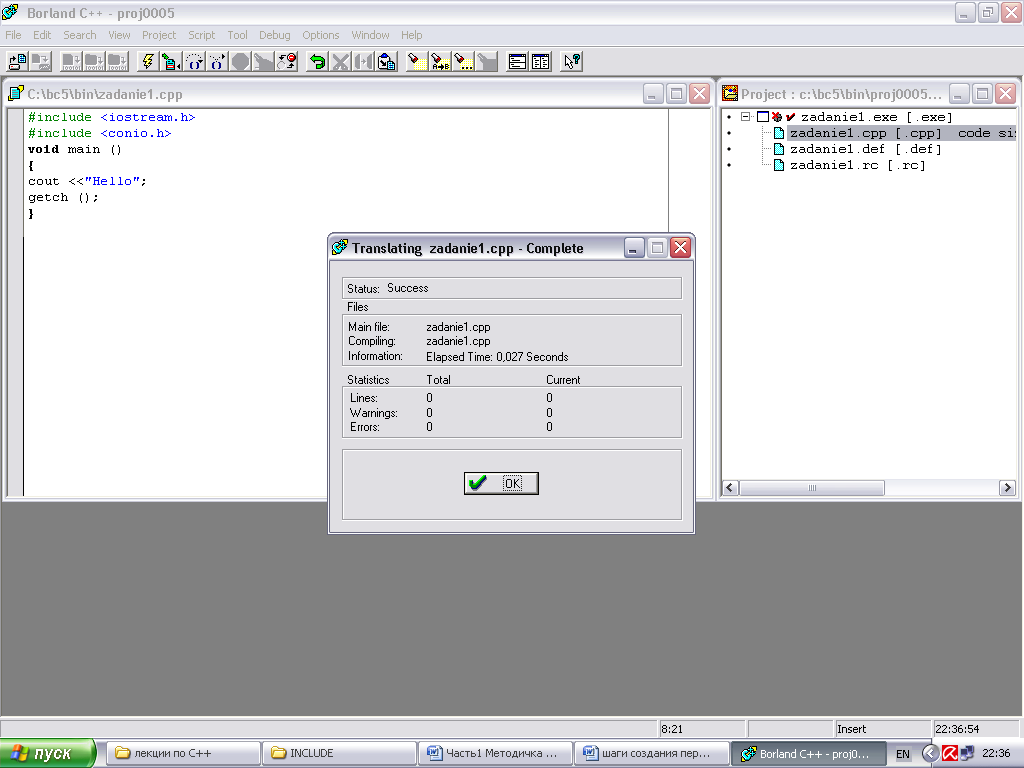Click the editor window title icon
Viewport: 1024px width, 768px height.
coord(16,94)
